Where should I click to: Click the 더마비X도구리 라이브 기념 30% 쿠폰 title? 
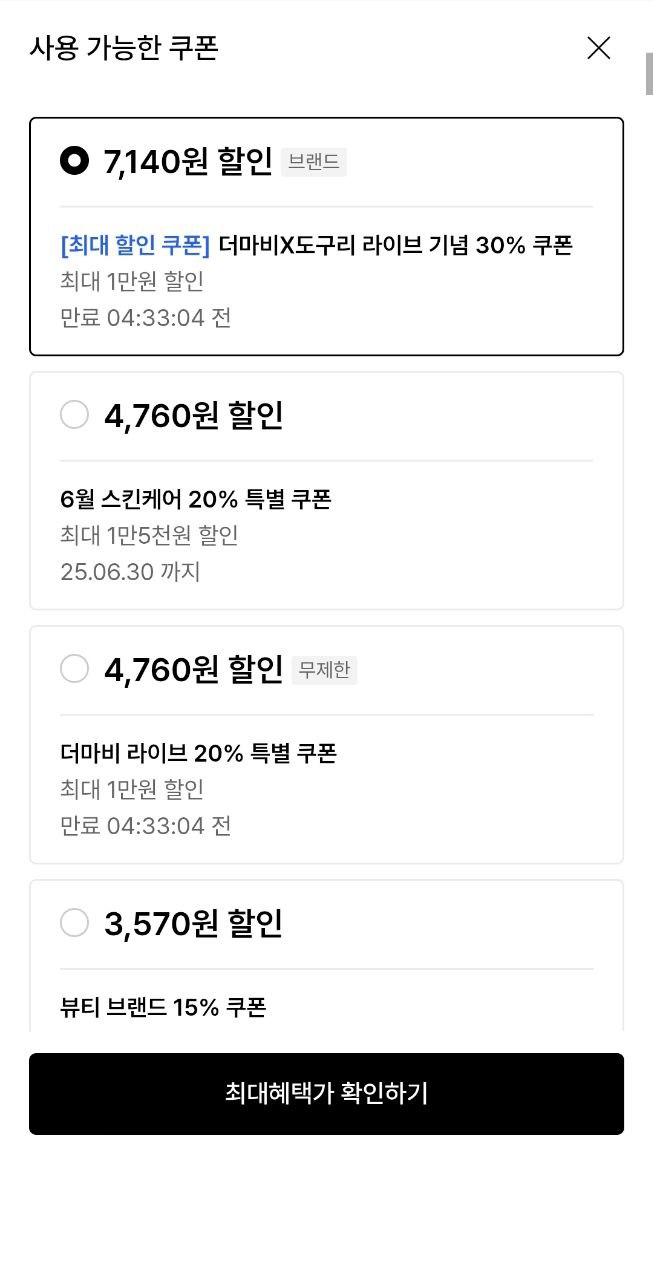pyautogui.click(x=395, y=245)
